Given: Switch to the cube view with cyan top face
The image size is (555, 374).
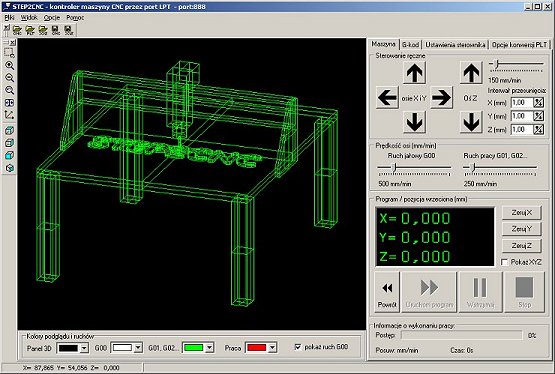Looking at the screenshot, I should tap(9, 131).
